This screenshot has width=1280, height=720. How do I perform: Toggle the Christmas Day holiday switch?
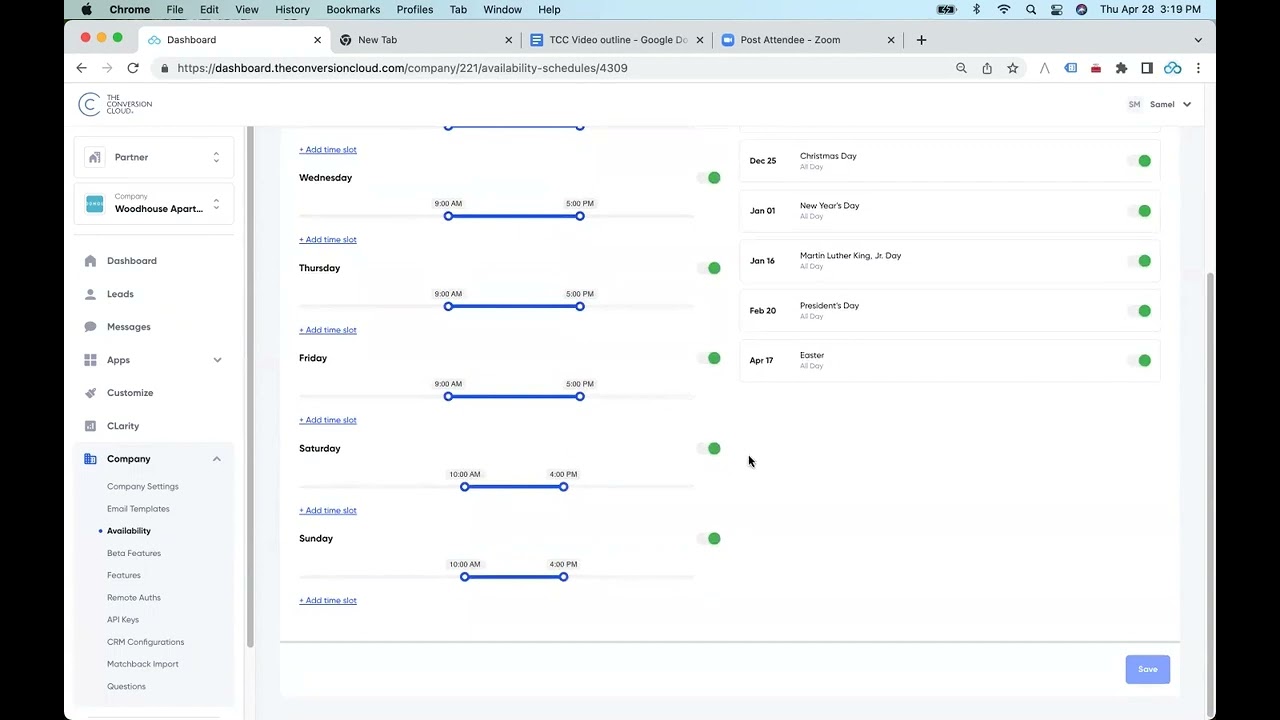(x=1139, y=161)
